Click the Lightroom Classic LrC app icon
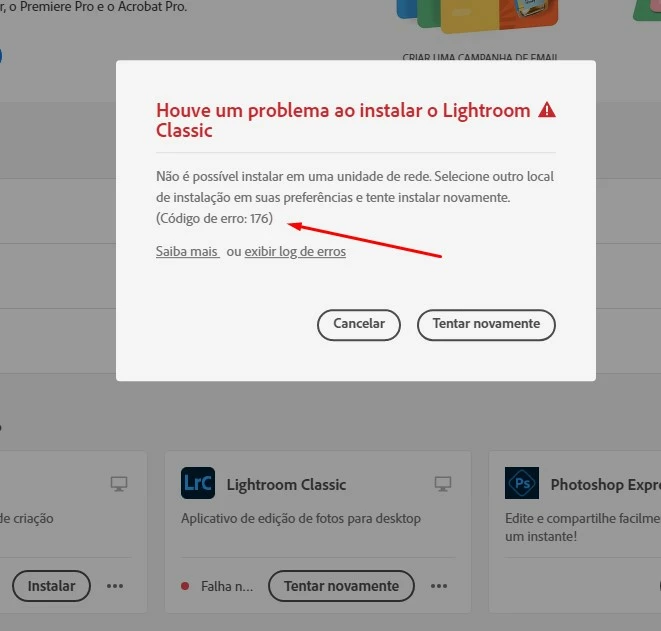The image size is (661, 631). 198,483
